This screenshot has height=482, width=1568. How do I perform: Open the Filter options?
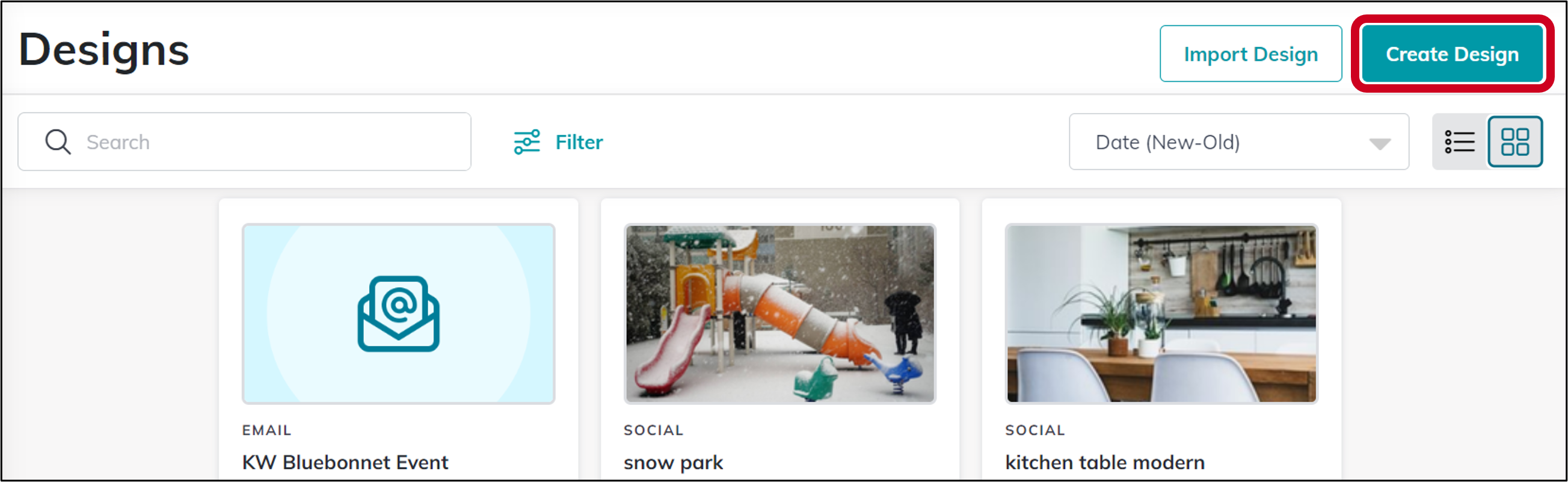click(558, 142)
